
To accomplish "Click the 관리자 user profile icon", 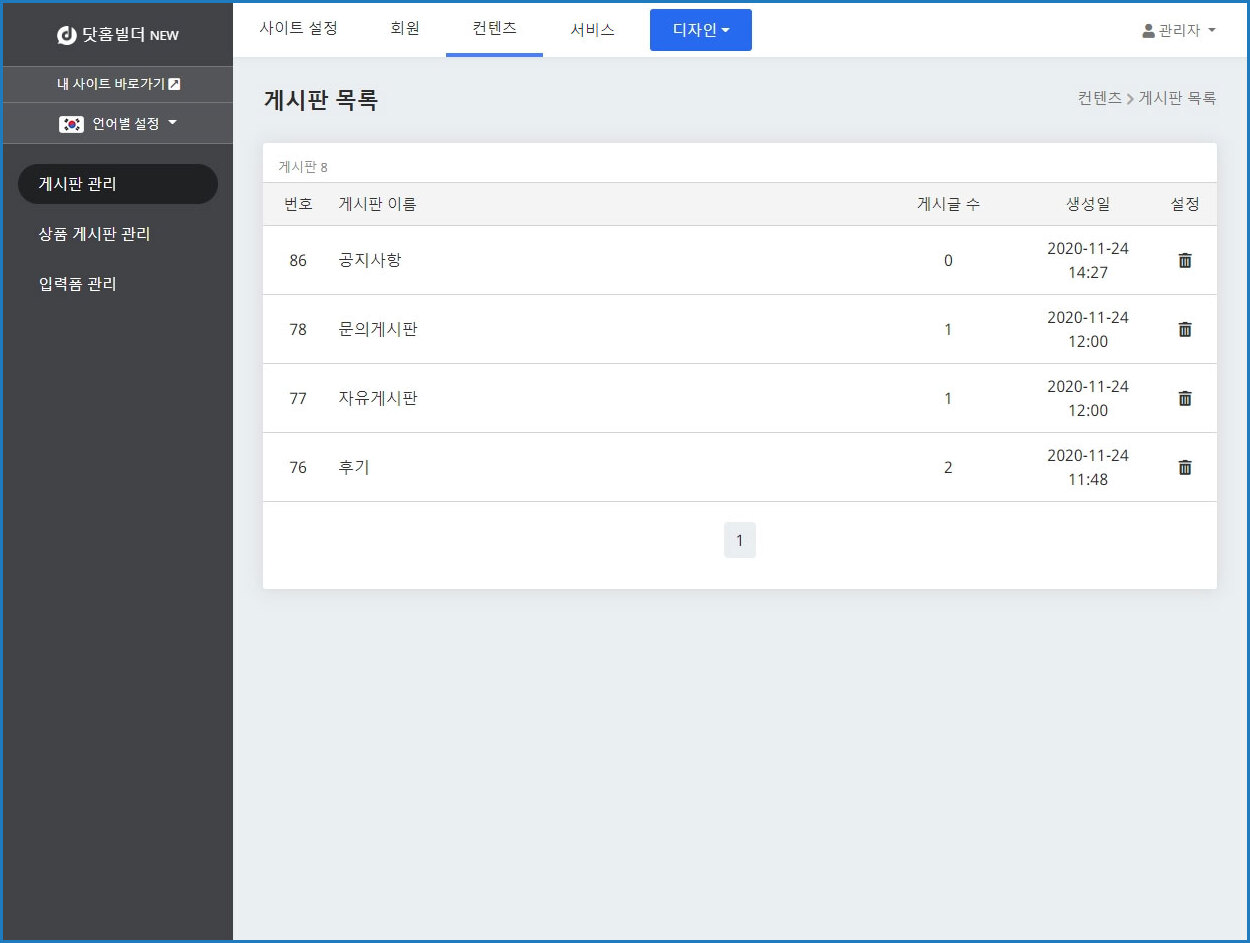I will [1148, 31].
